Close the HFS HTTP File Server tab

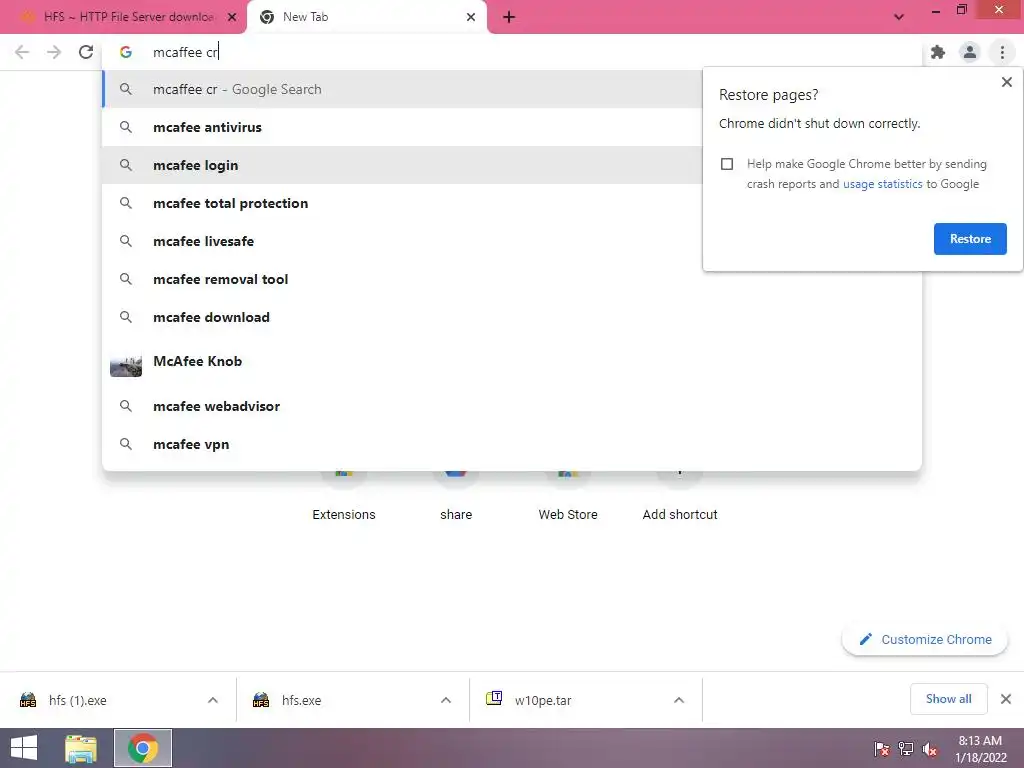(232, 18)
